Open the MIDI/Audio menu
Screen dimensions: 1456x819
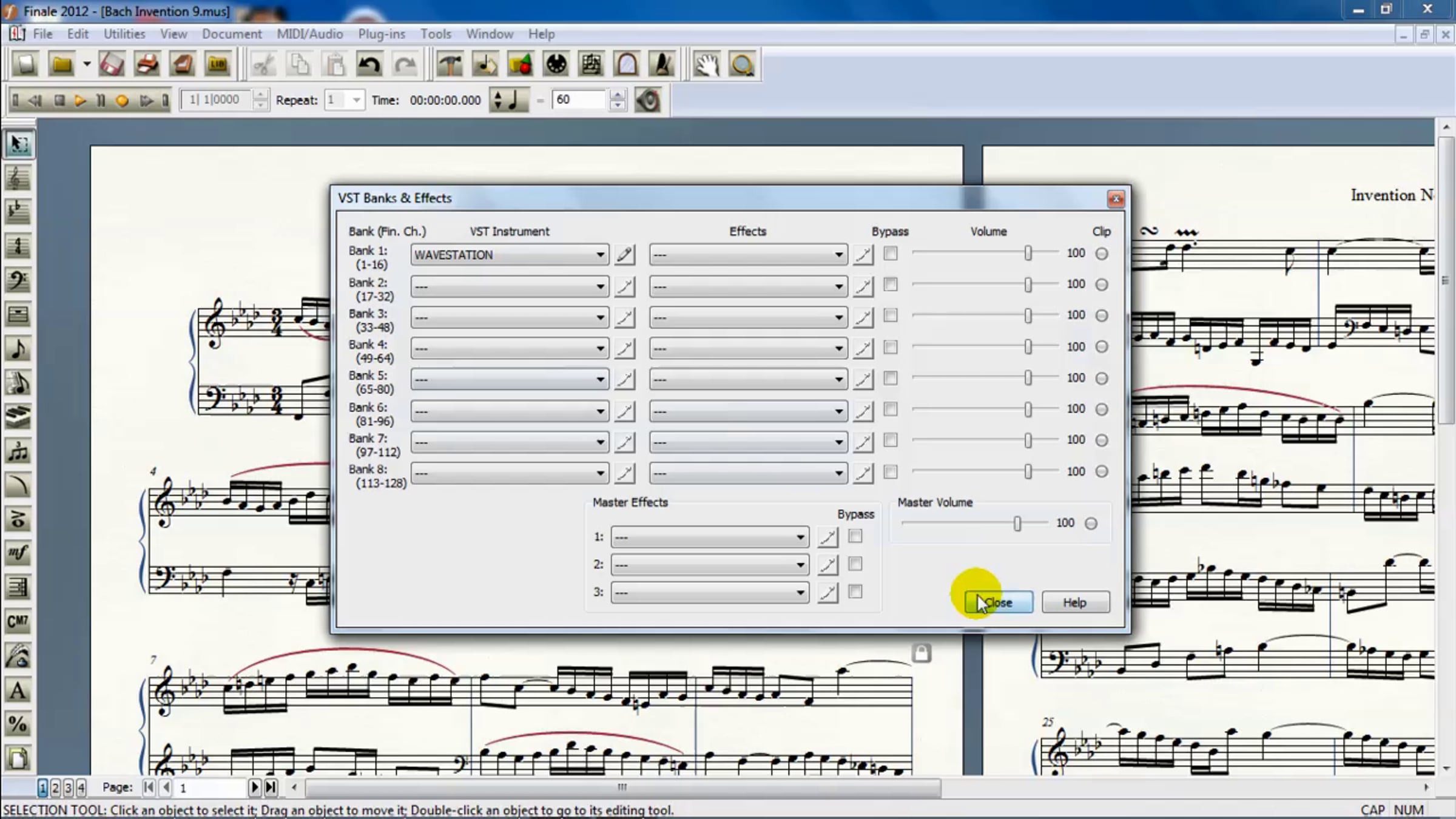coord(309,34)
